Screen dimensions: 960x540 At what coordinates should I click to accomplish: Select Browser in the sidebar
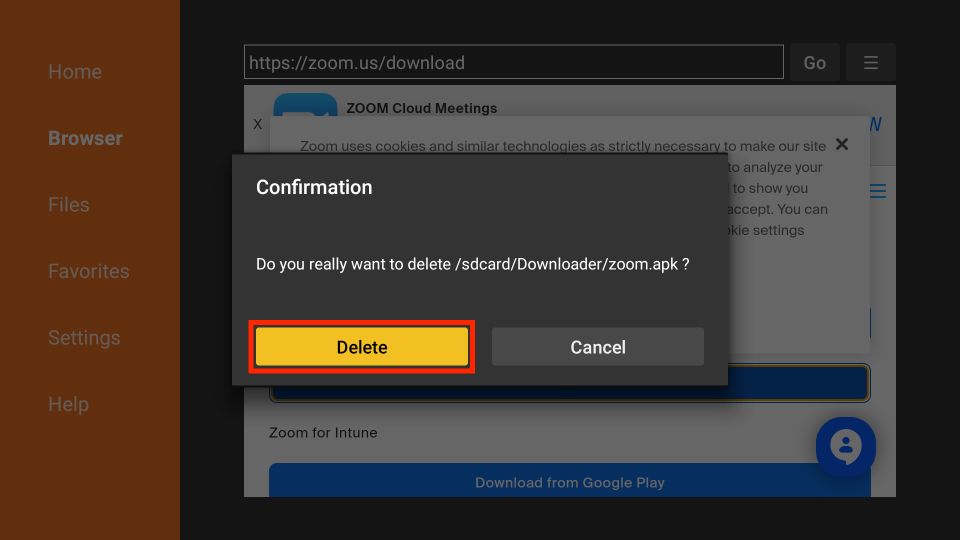(x=85, y=138)
